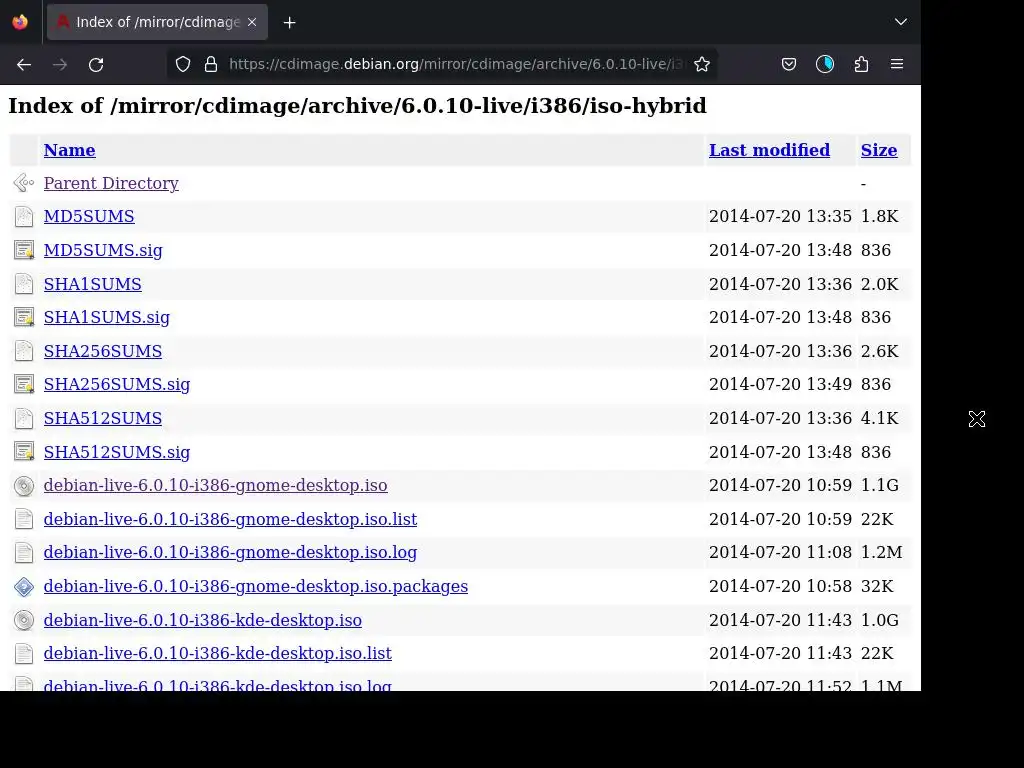Click the MD5SUMS file icon
This screenshot has height=768, width=1024.
coord(24,217)
